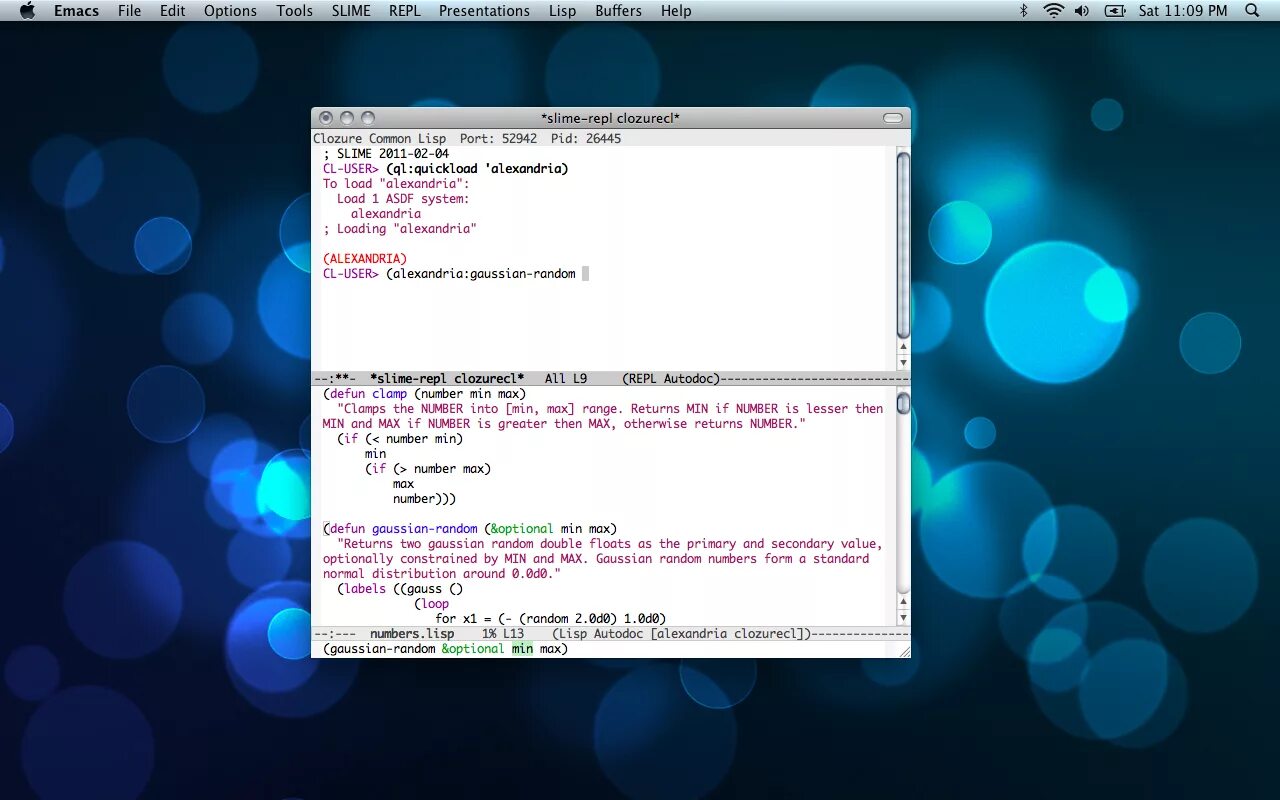1280x800 pixels.
Task: Open the Presentations menu
Action: click(484, 10)
